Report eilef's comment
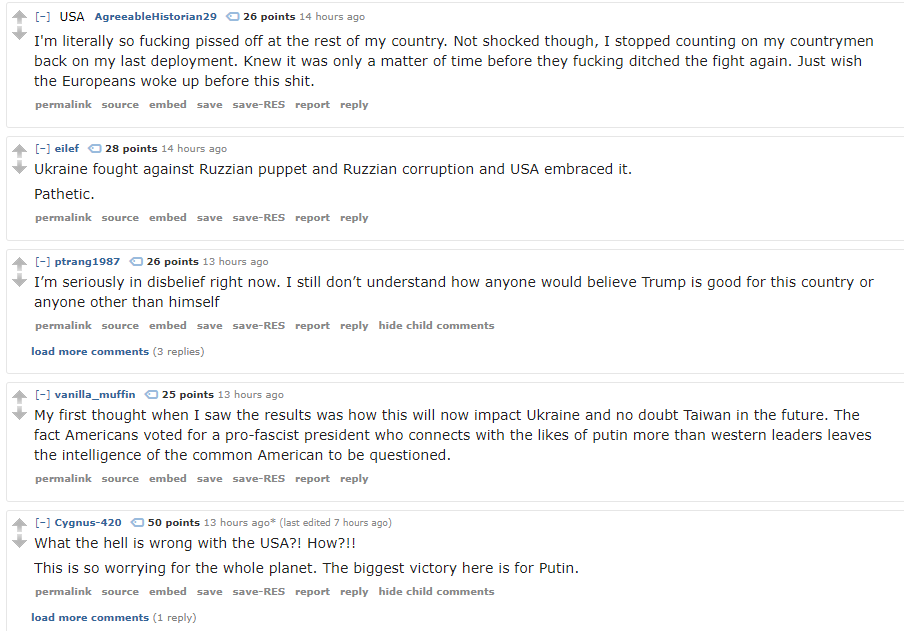Image resolution: width=904 pixels, height=631 pixels. pos(312,218)
